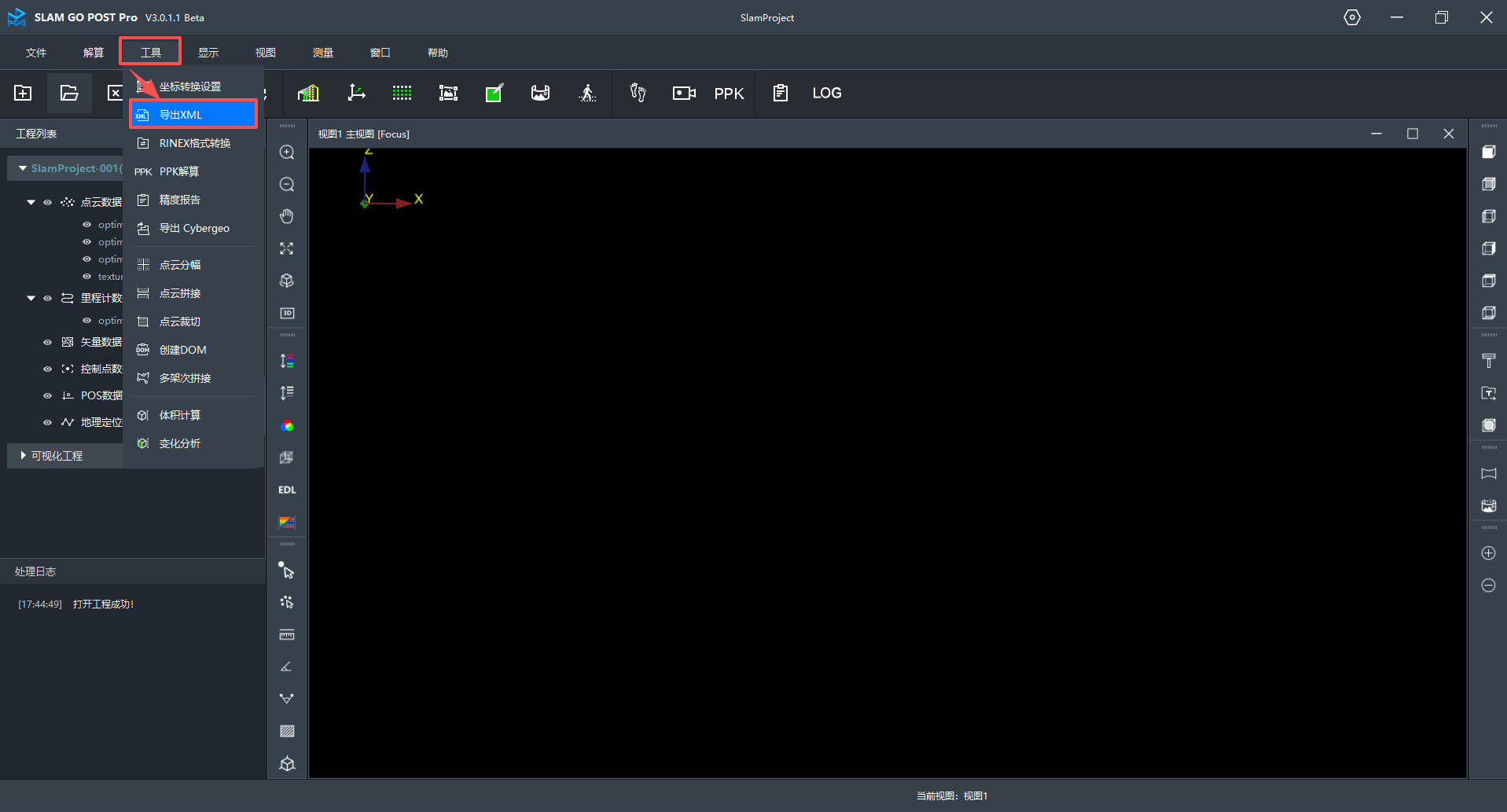The image size is (1507, 812).
Task: Switch to 3D perspective view
Action: [287, 312]
